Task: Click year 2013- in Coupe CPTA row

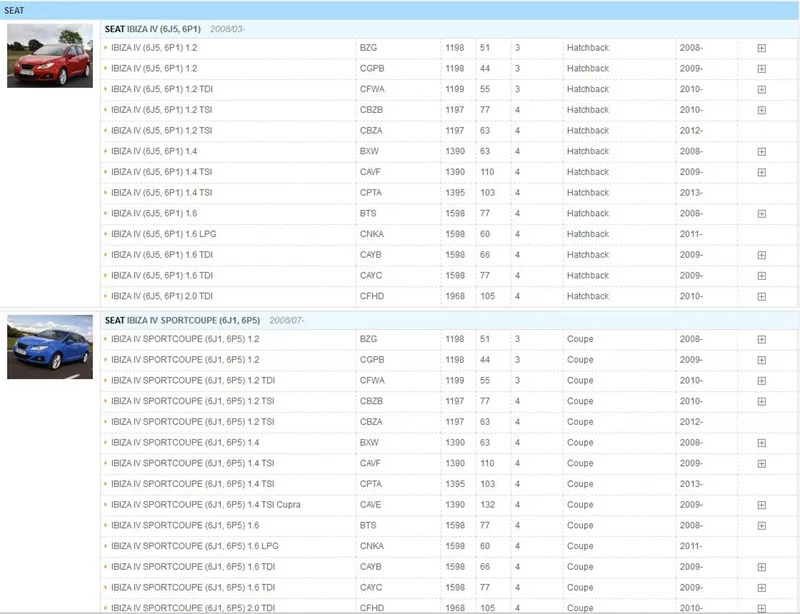Action: (x=691, y=484)
